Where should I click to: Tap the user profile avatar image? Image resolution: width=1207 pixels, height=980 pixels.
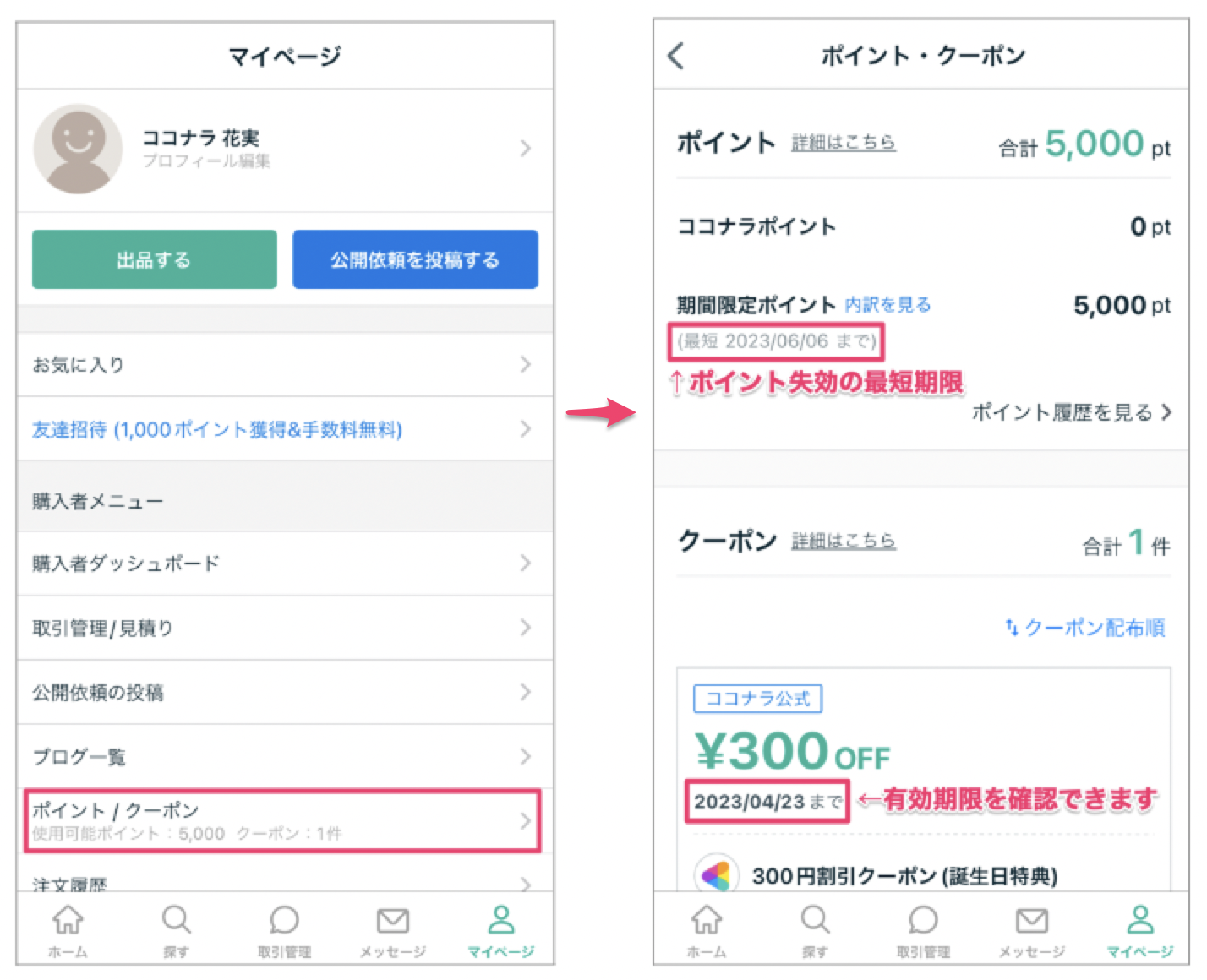click(78, 149)
